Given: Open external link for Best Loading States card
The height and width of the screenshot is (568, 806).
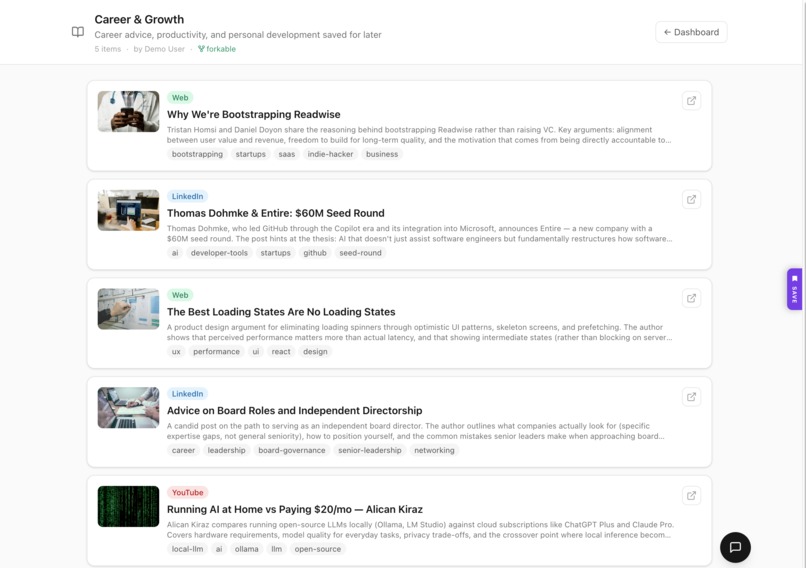Looking at the screenshot, I should point(691,298).
